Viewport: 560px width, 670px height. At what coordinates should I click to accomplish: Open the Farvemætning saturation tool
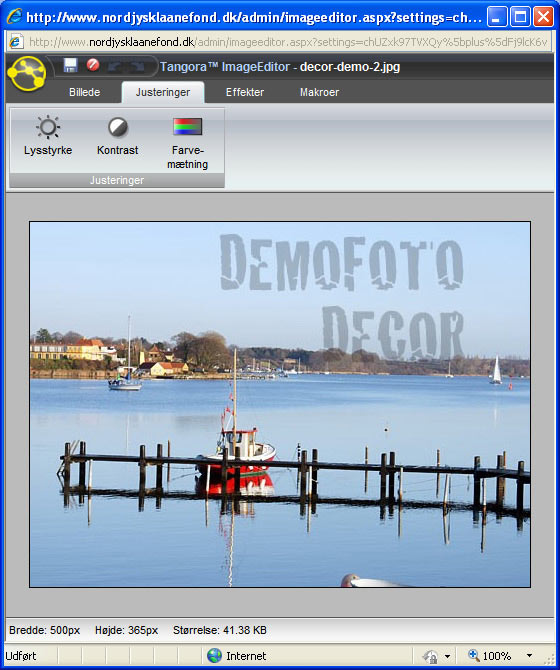click(188, 144)
